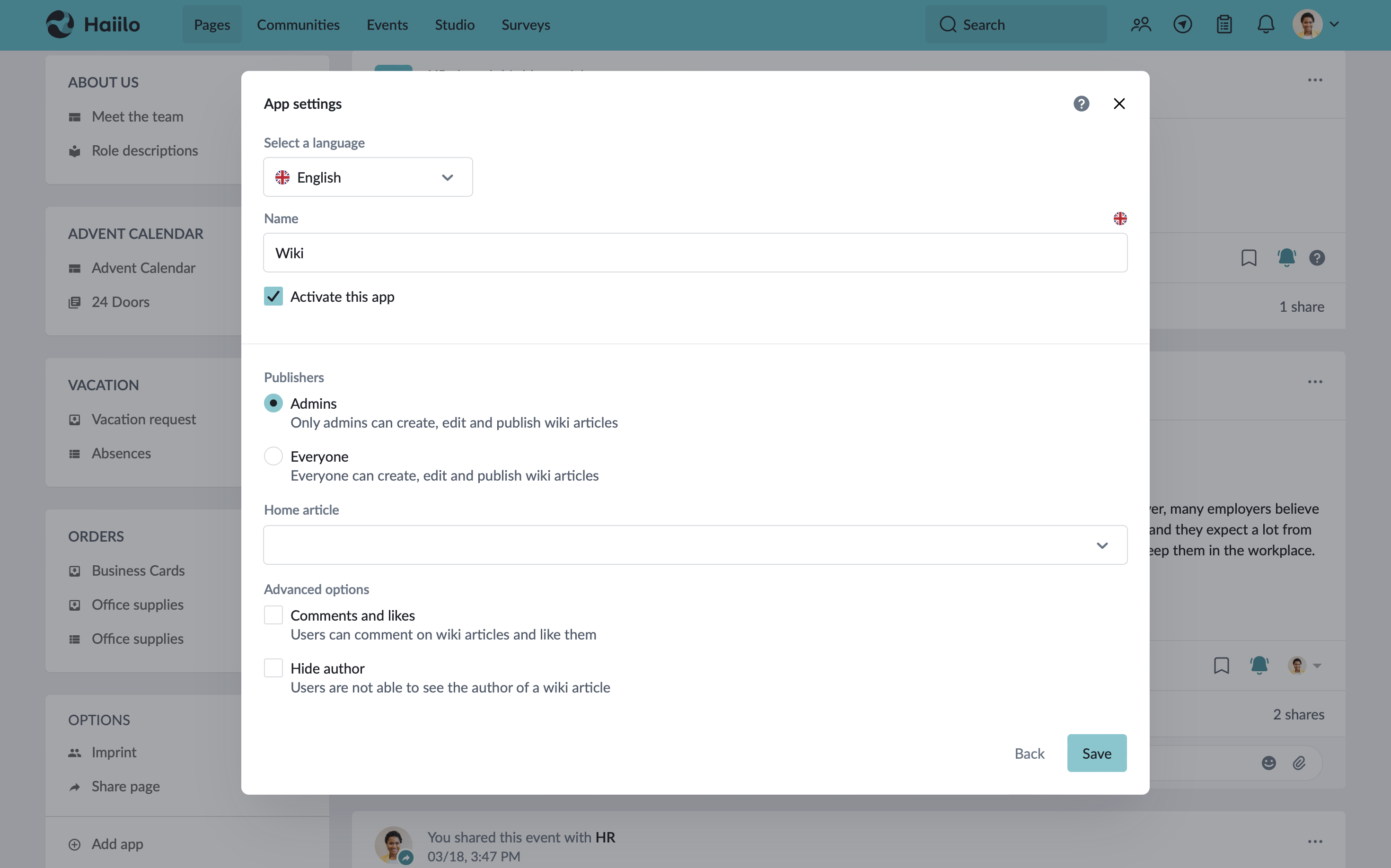Click the Search field in header

coord(1015,24)
